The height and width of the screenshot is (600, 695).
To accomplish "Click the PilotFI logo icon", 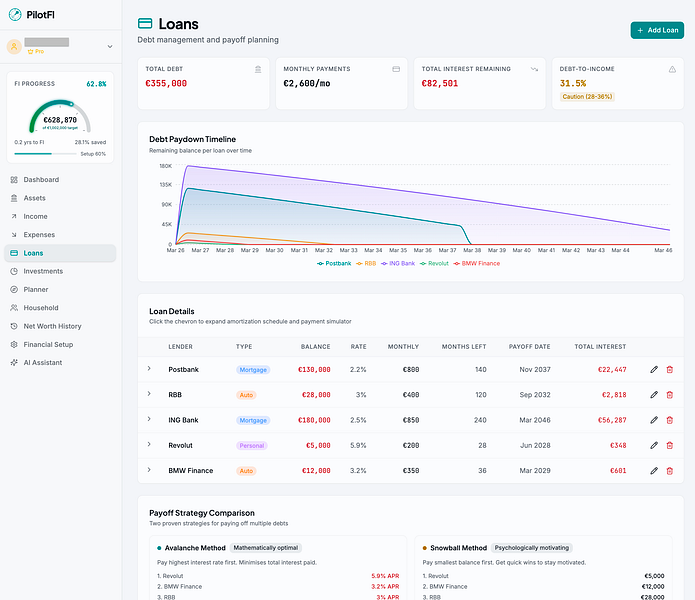I will 15,15.
